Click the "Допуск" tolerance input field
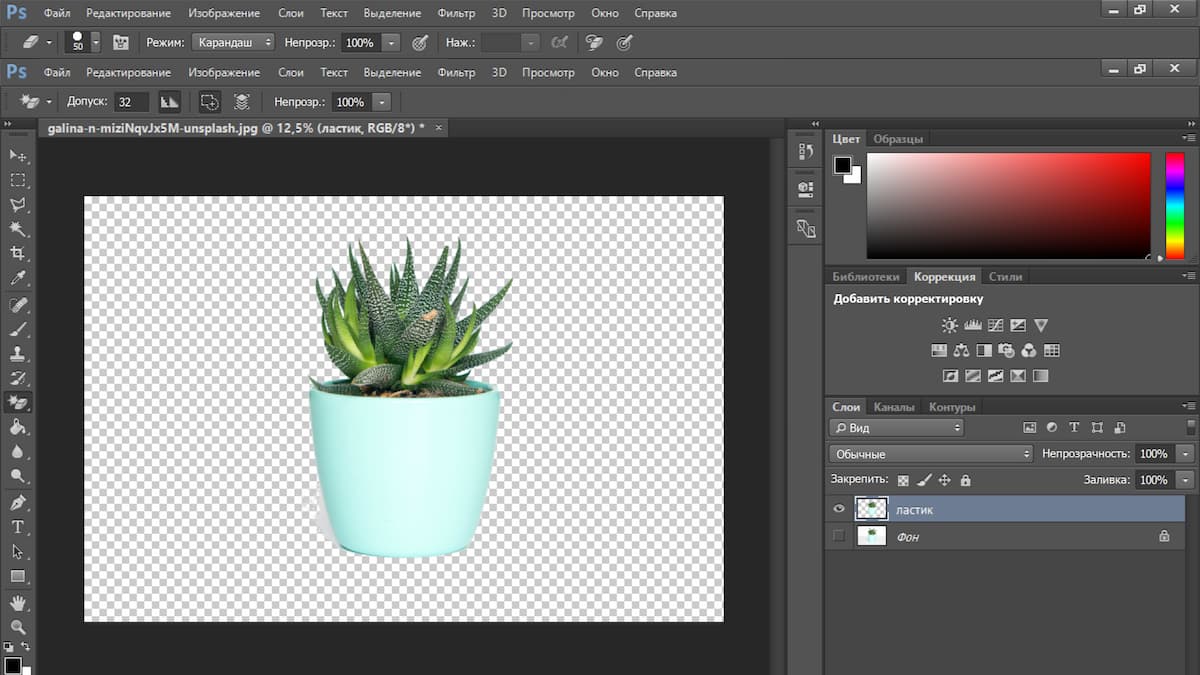Viewport: 1200px width, 675px height. (x=131, y=102)
